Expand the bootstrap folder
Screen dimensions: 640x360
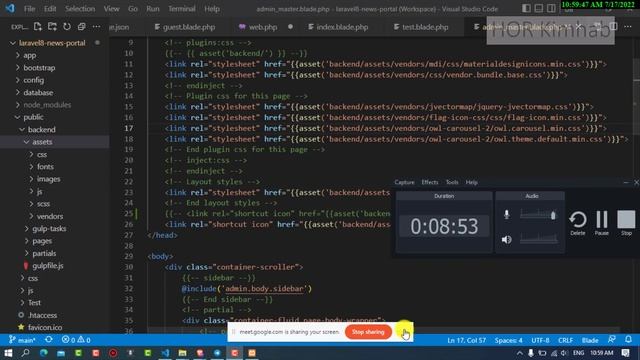[39, 68]
